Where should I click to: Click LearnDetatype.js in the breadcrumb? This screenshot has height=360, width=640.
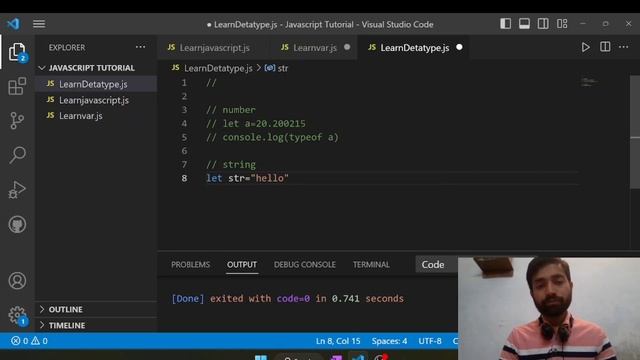pos(218,68)
